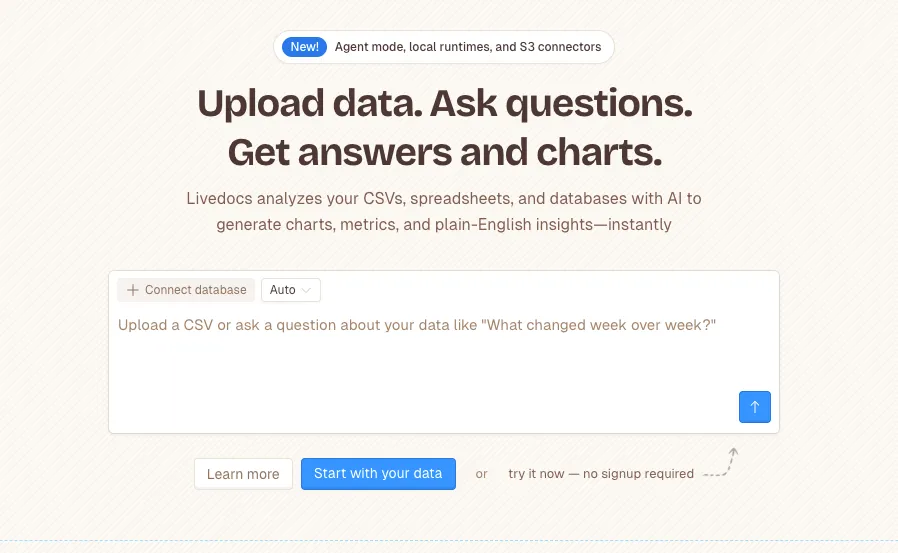Click the plus icon beside Connect database

(x=133, y=290)
